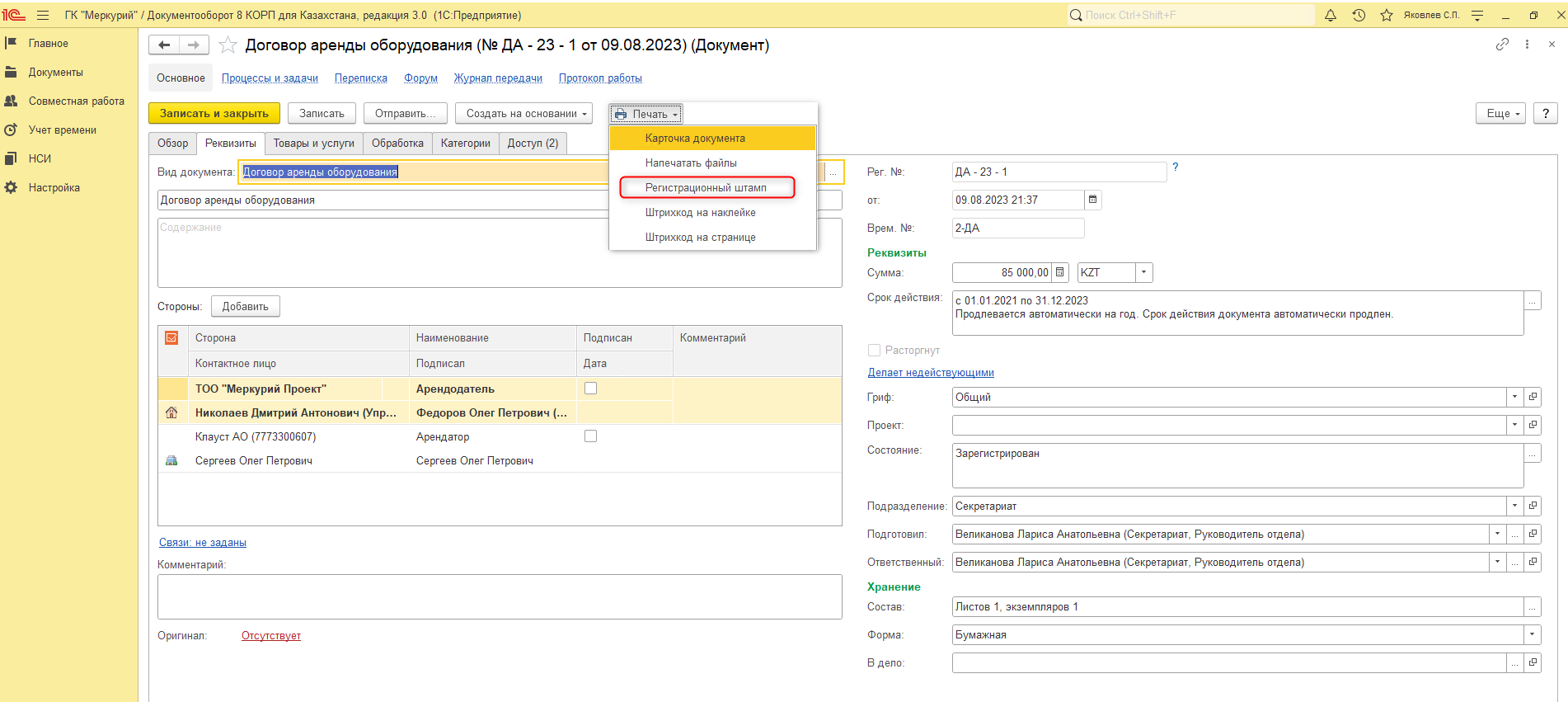The height and width of the screenshot is (702, 1568).
Task: Click into the Комментарий text field
Action: pos(499,596)
